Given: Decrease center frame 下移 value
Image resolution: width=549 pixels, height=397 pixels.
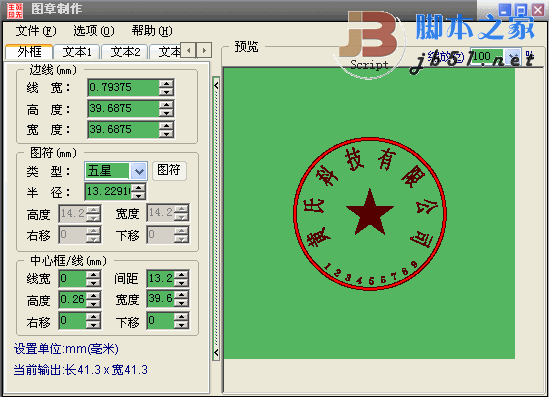Looking at the screenshot, I should pyautogui.click(x=181, y=325).
